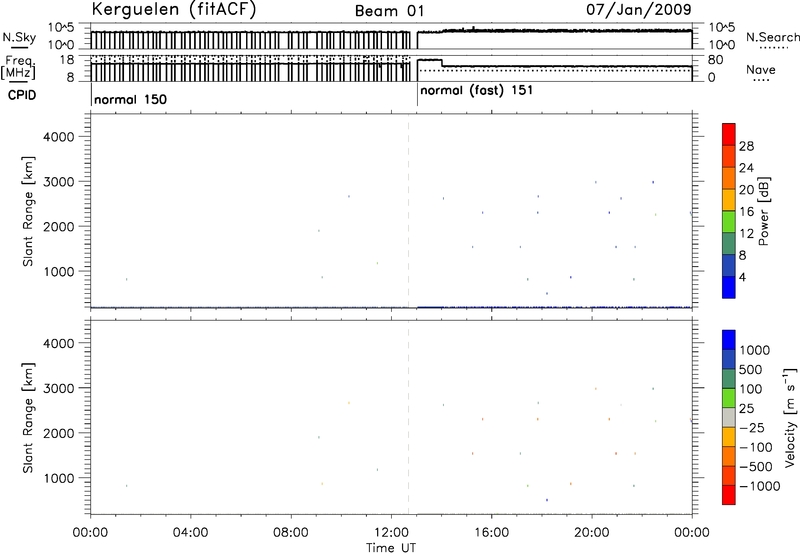Click the 04:00 time tick label
This screenshot has height=554, width=800.
pos(191,533)
